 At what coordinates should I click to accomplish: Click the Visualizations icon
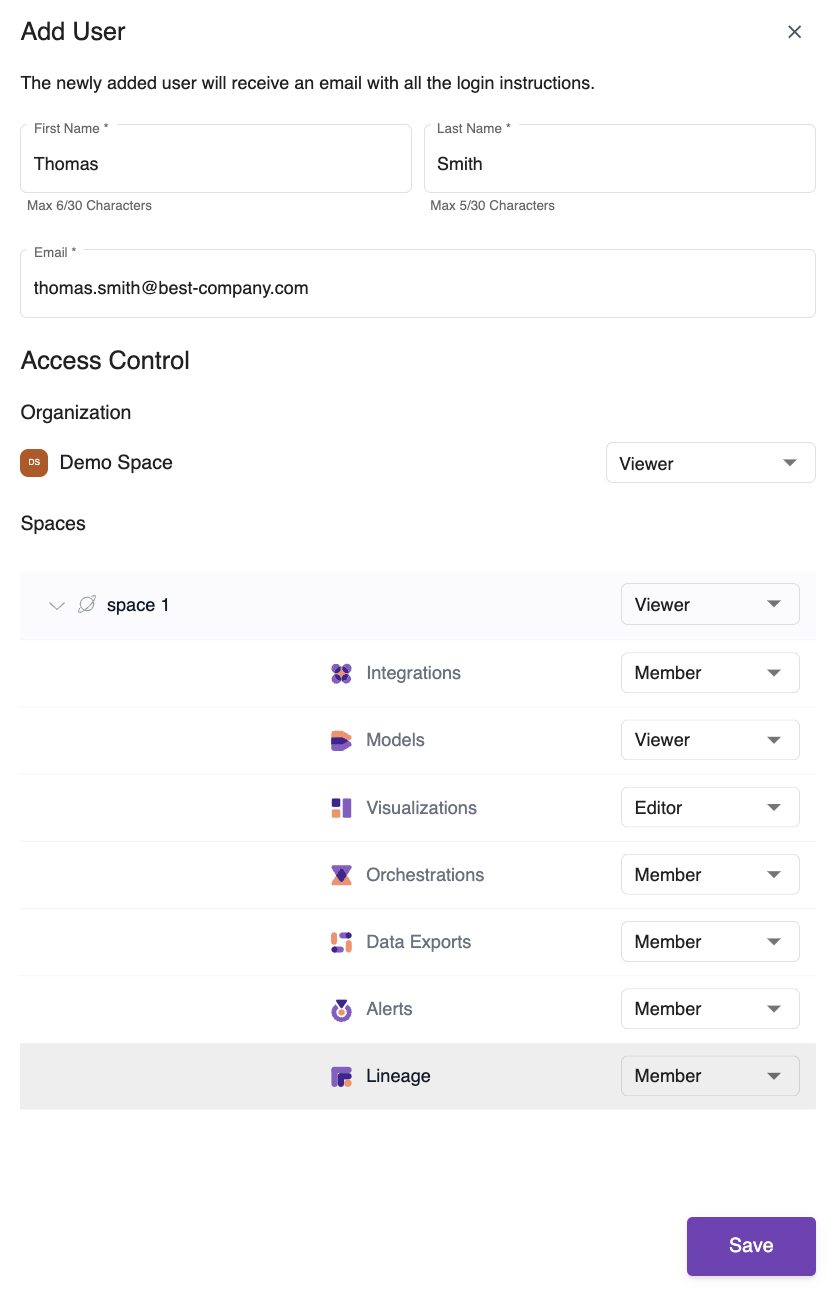click(x=341, y=808)
